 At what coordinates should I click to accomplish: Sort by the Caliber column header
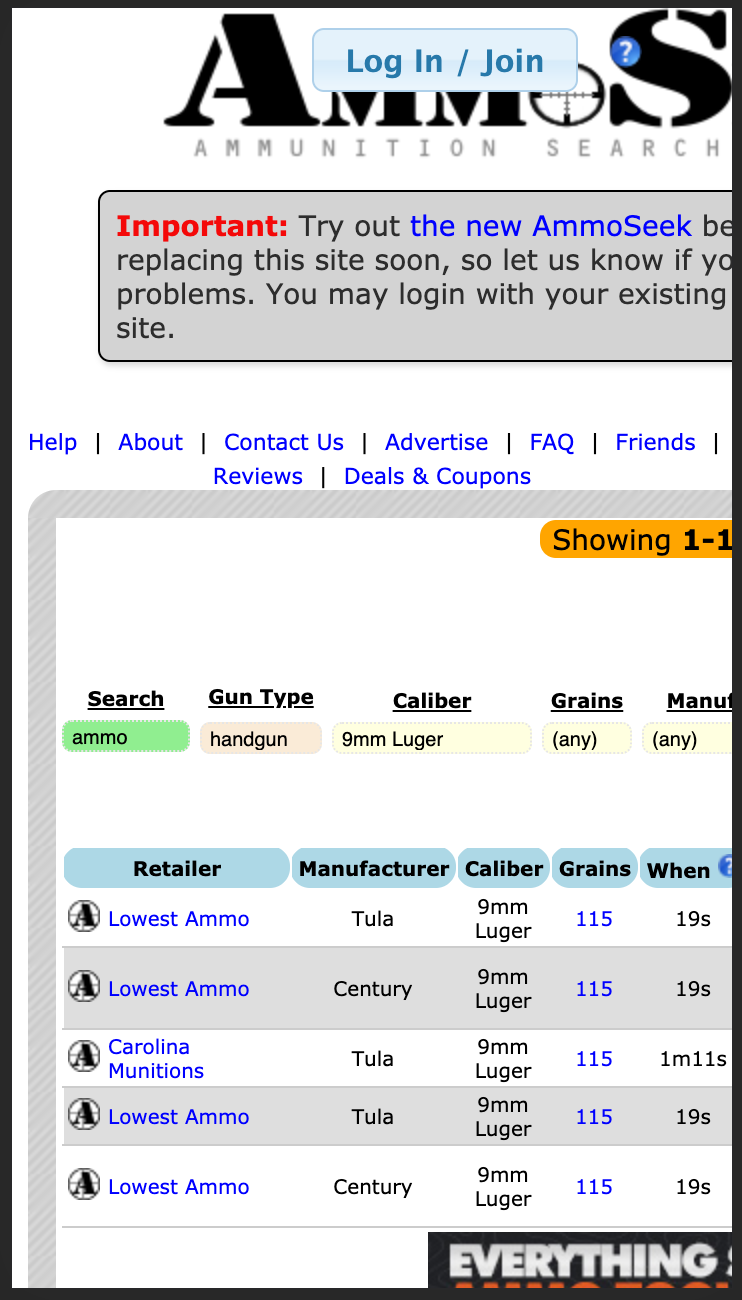pyautogui.click(x=504, y=868)
